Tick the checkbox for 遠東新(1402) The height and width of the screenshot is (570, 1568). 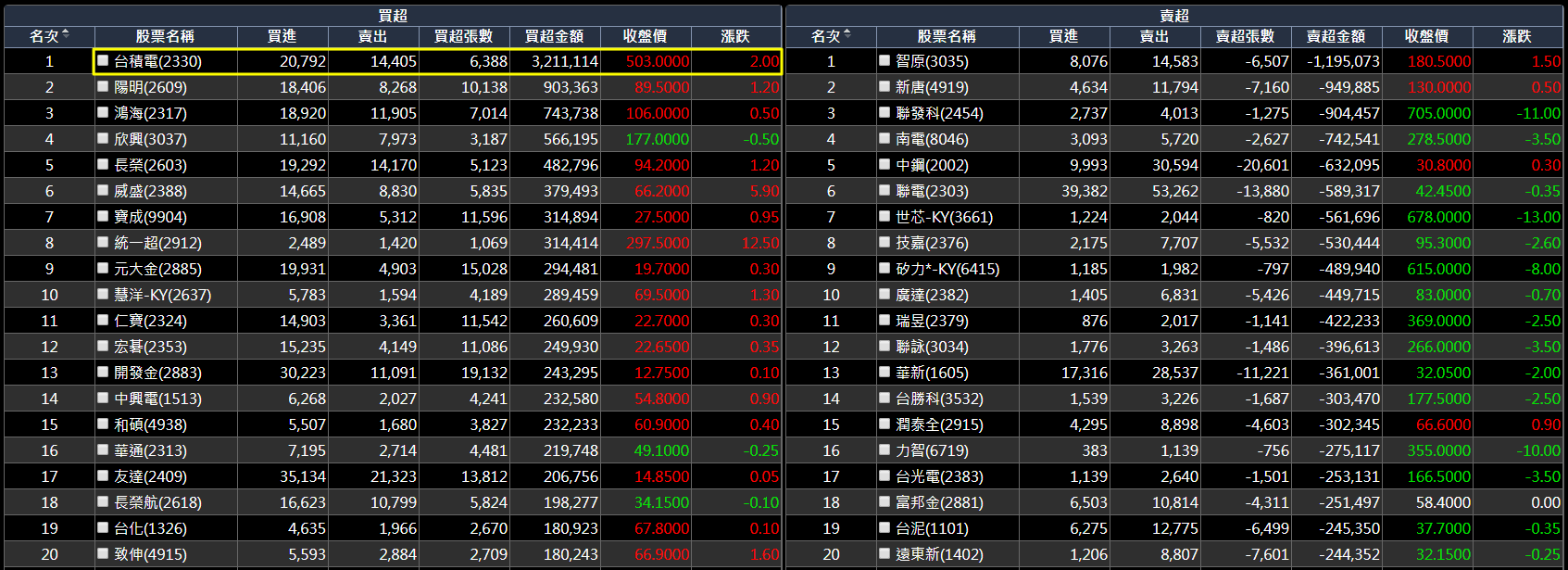click(884, 553)
